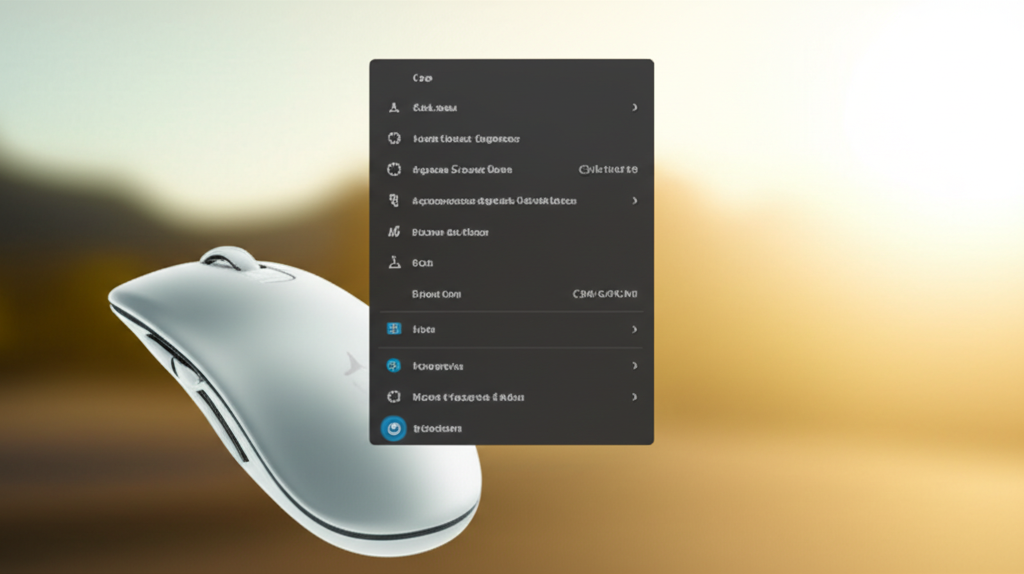This screenshot has width=1024, height=574.
Task: Select the text label of the last menu entry
Action: coord(437,428)
